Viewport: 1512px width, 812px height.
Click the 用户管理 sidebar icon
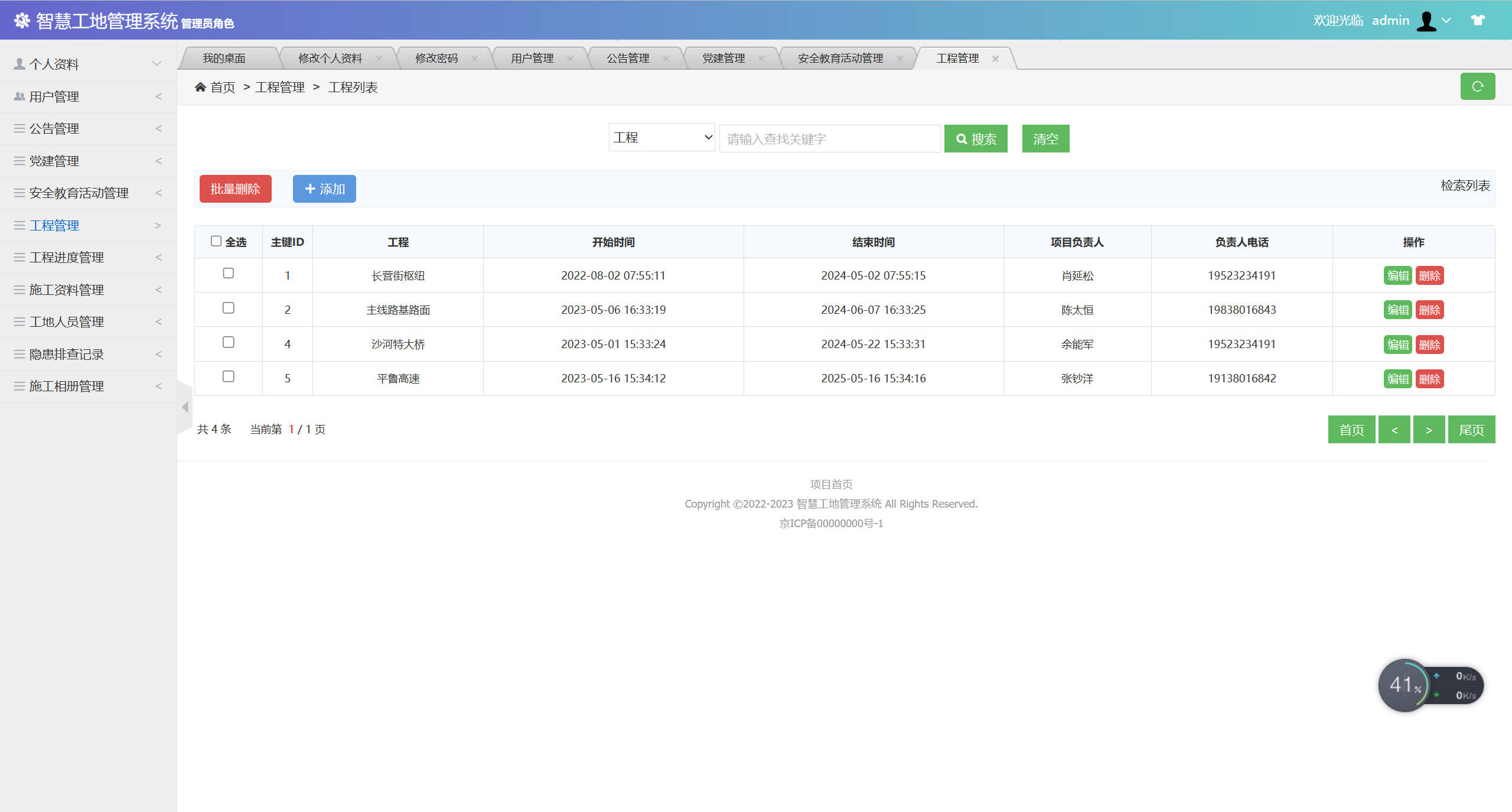pos(18,96)
